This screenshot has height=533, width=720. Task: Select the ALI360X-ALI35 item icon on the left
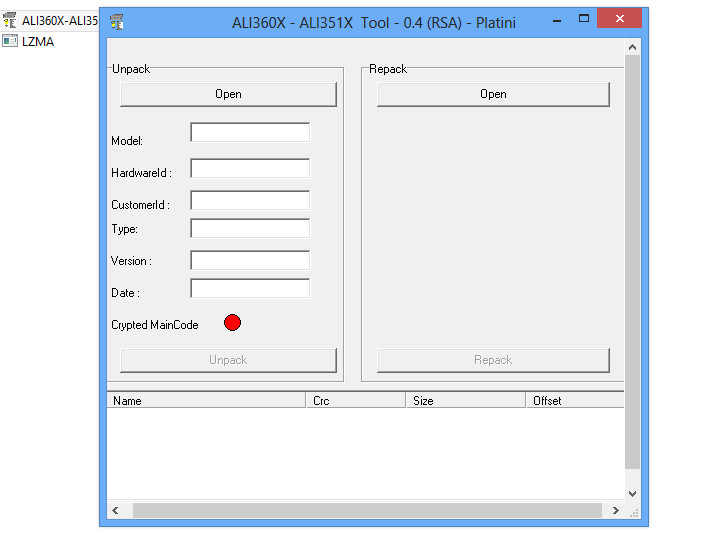10,21
